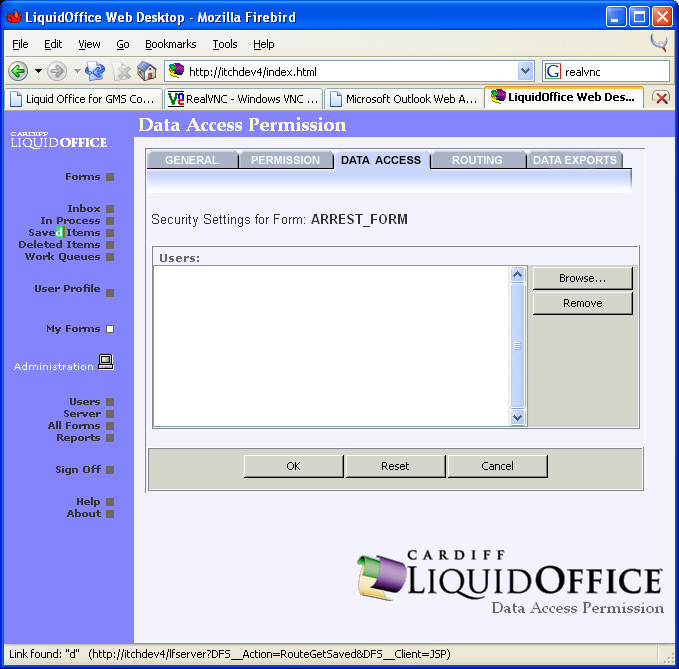
Task: Click the browser Back arrow button
Action: 18,71
